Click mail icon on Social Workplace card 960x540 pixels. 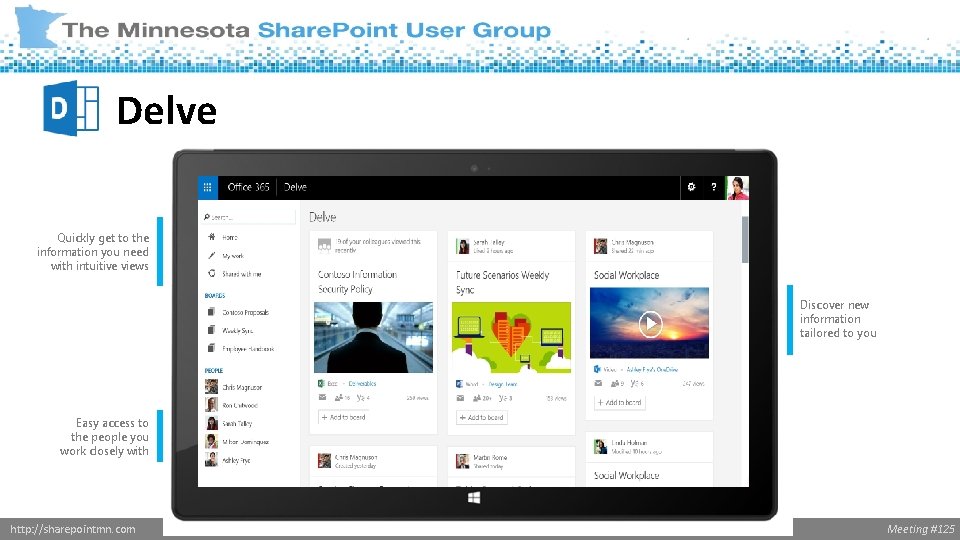pyautogui.click(x=598, y=383)
